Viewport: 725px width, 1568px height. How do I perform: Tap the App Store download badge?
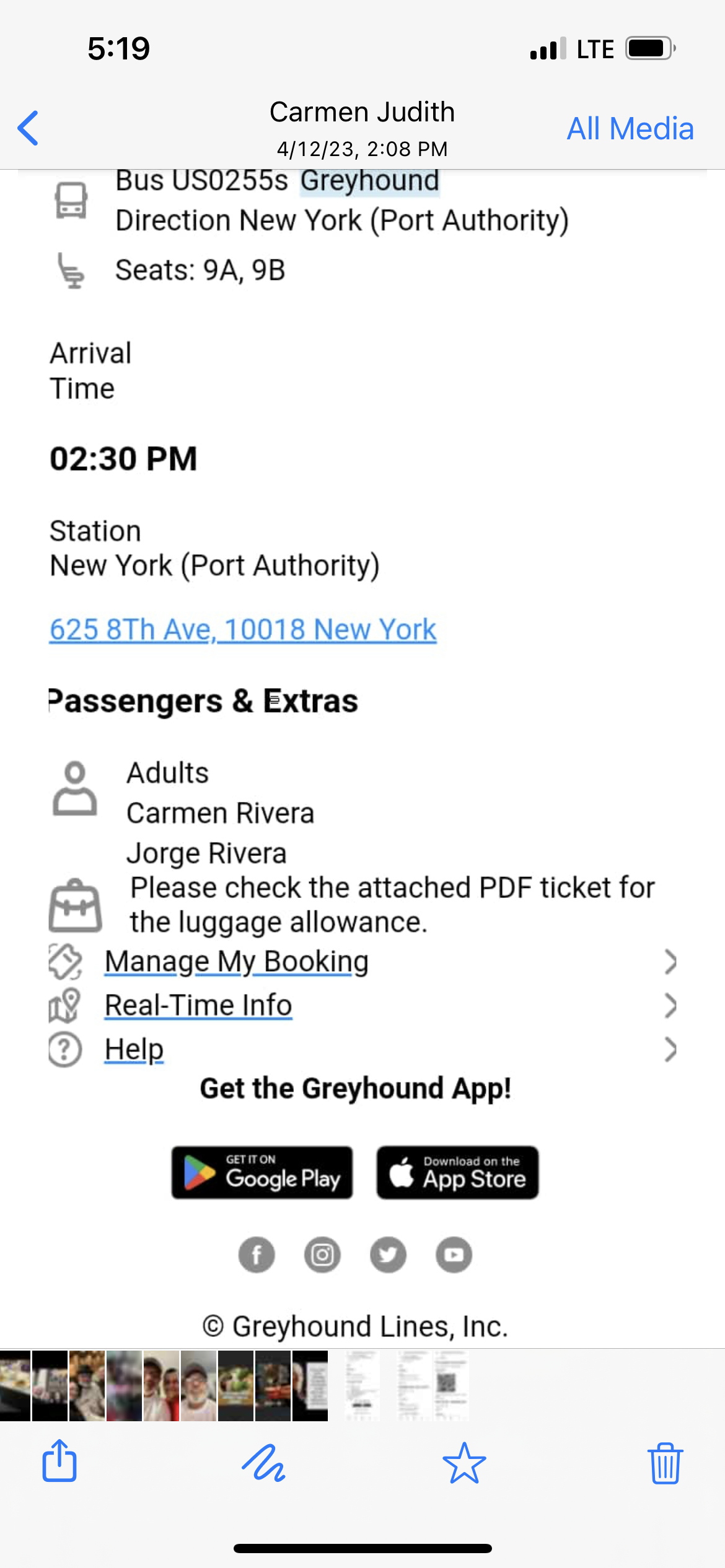click(x=458, y=1173)
